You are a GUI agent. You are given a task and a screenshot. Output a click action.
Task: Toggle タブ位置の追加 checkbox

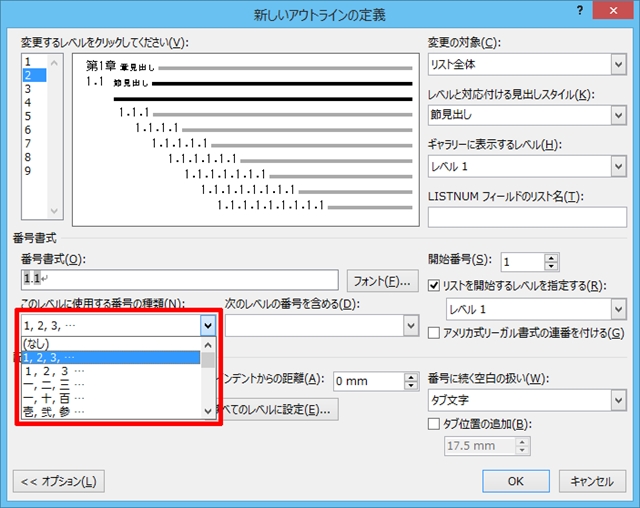click(434, 424)
